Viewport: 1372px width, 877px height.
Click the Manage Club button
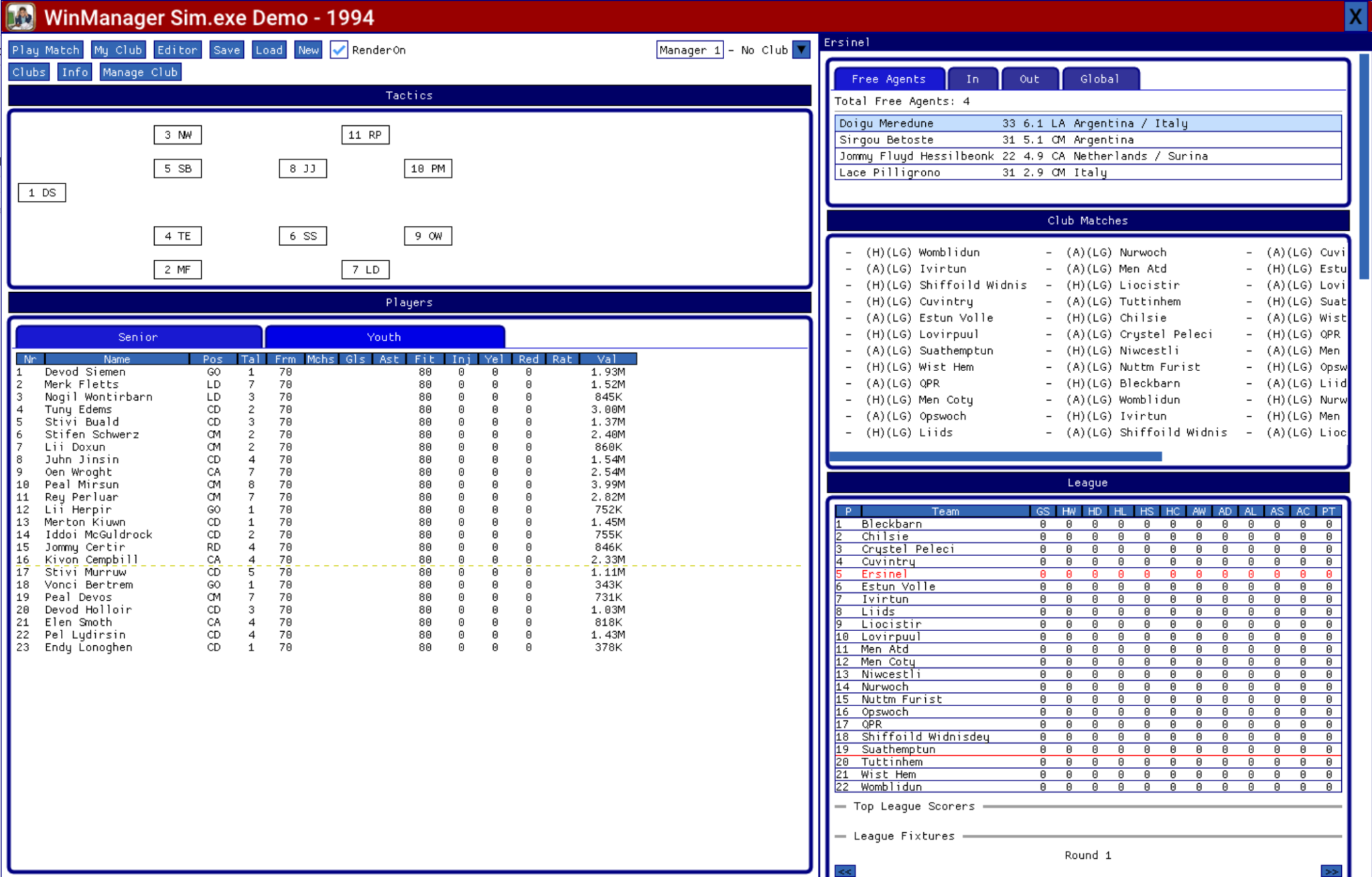click(140, 72)
